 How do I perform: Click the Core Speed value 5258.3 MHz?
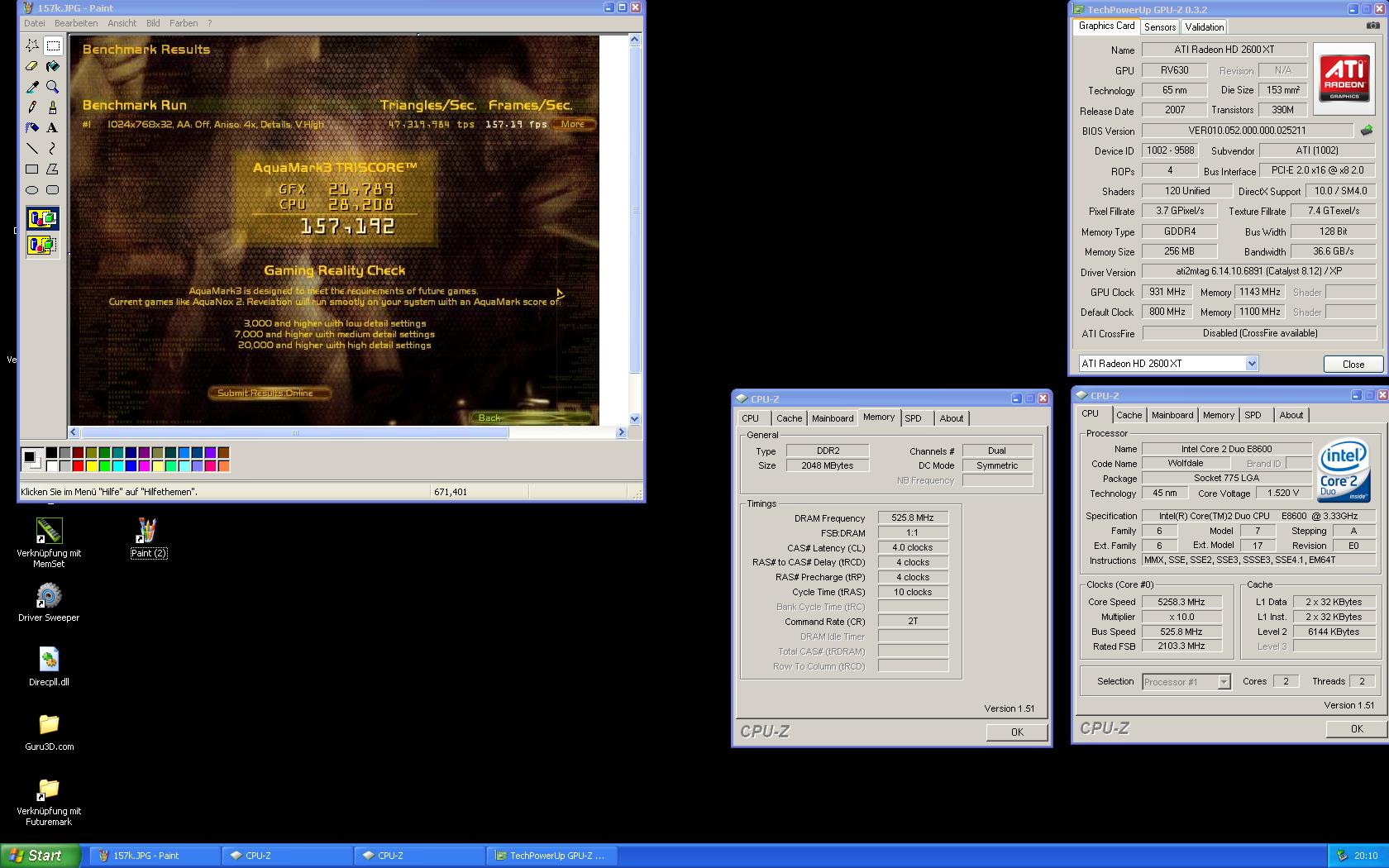coord(1181,602)
